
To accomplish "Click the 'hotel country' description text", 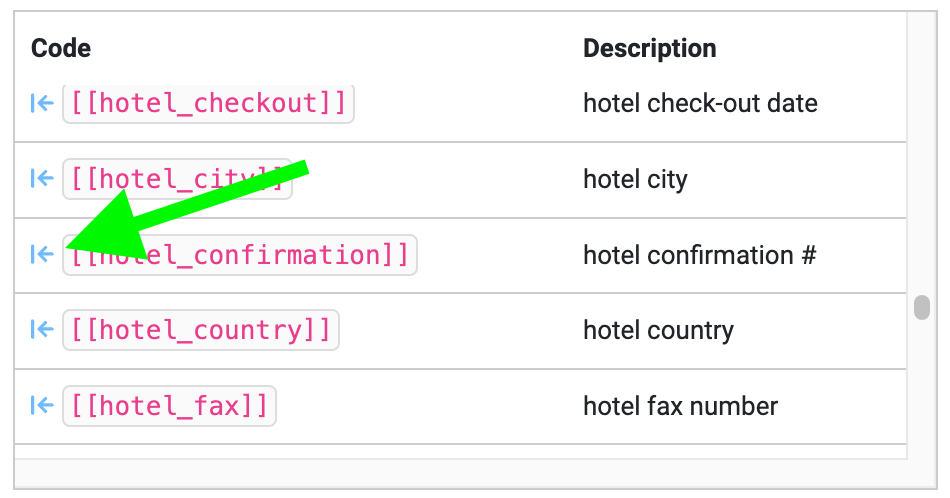I will pos(659,330).
